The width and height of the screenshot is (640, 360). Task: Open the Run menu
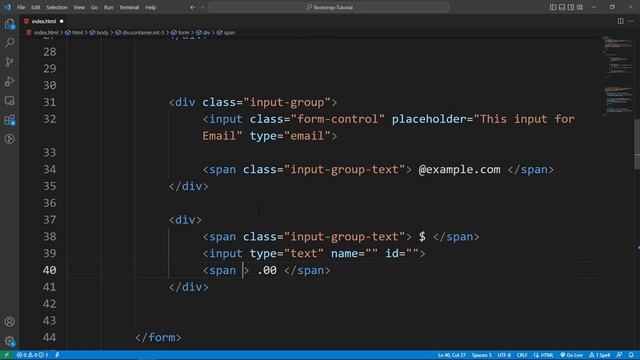pos(108,7)
